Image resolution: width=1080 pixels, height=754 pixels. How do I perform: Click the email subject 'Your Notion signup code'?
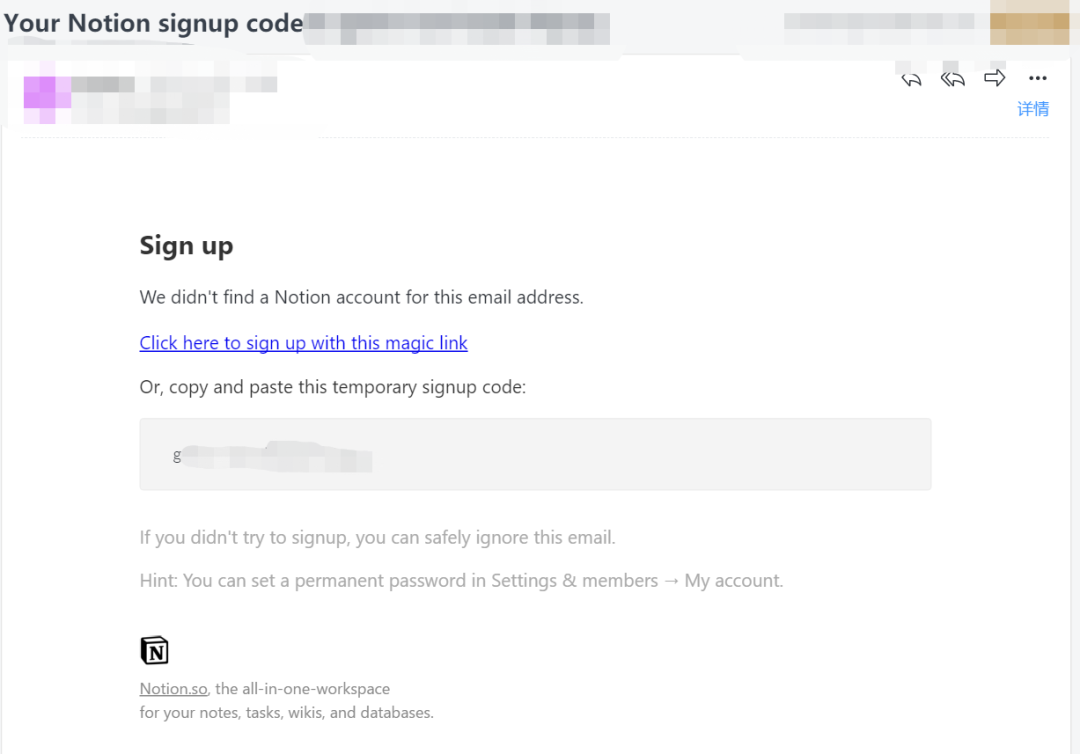(x=154, y=23)
